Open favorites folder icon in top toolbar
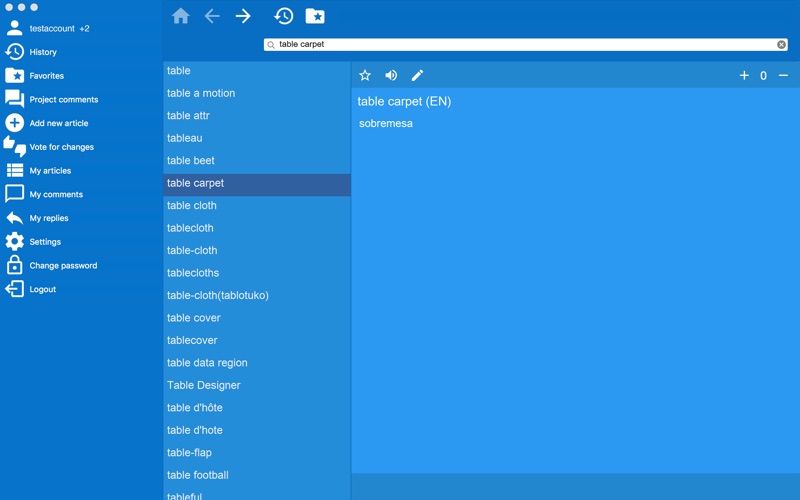 [315, 16]
